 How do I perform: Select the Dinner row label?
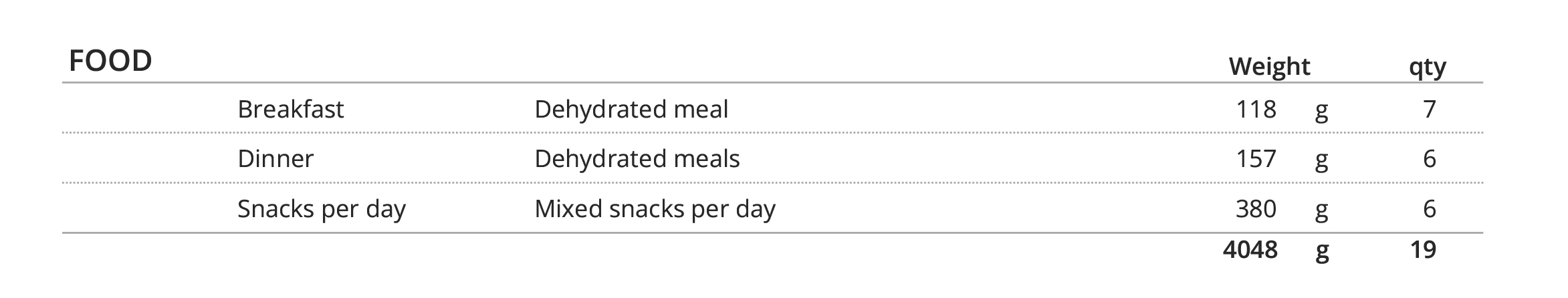[x=275, y=159]
